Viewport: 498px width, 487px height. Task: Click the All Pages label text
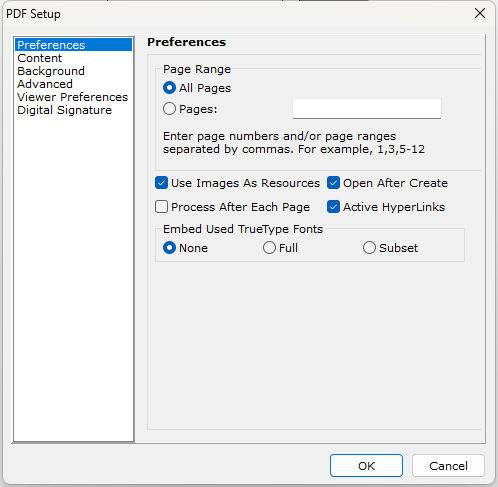[x=205, y=88]
